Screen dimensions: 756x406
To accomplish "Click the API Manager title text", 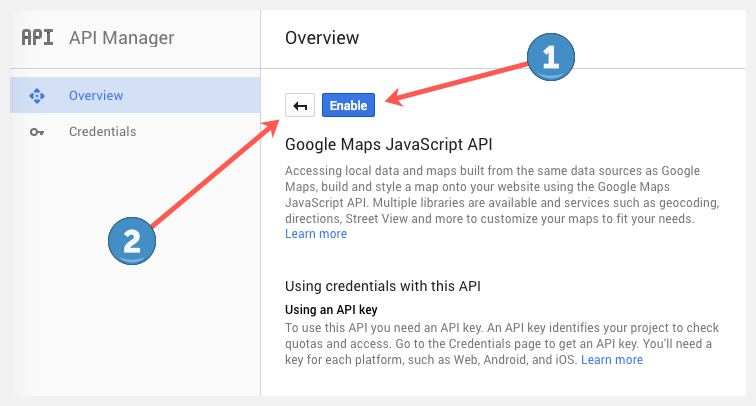I will point(121,39).
